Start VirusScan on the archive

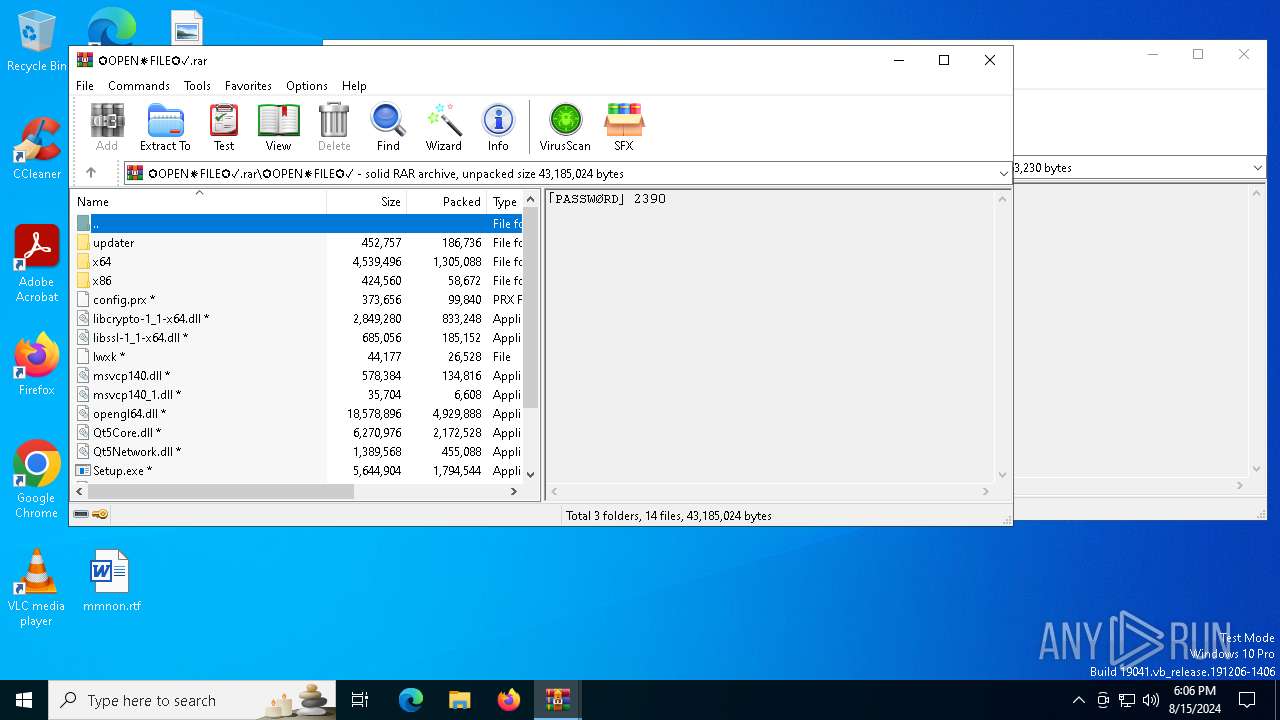pyautogui.click(x=565, y=127)
